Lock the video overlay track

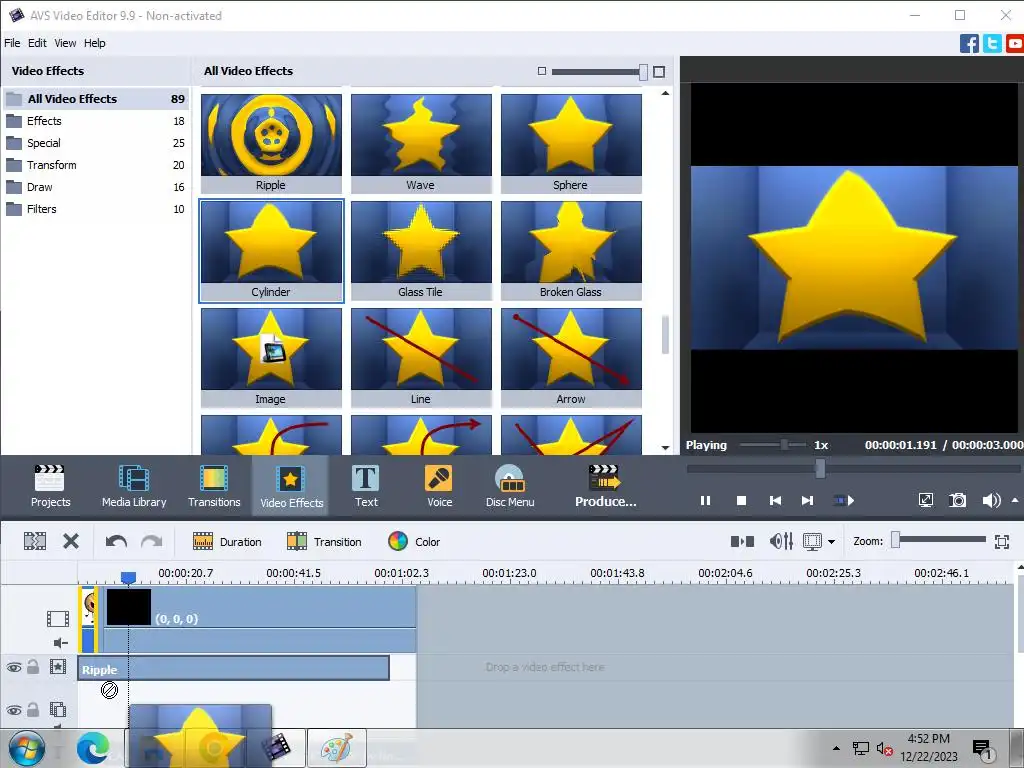click(x=33, y=709)
